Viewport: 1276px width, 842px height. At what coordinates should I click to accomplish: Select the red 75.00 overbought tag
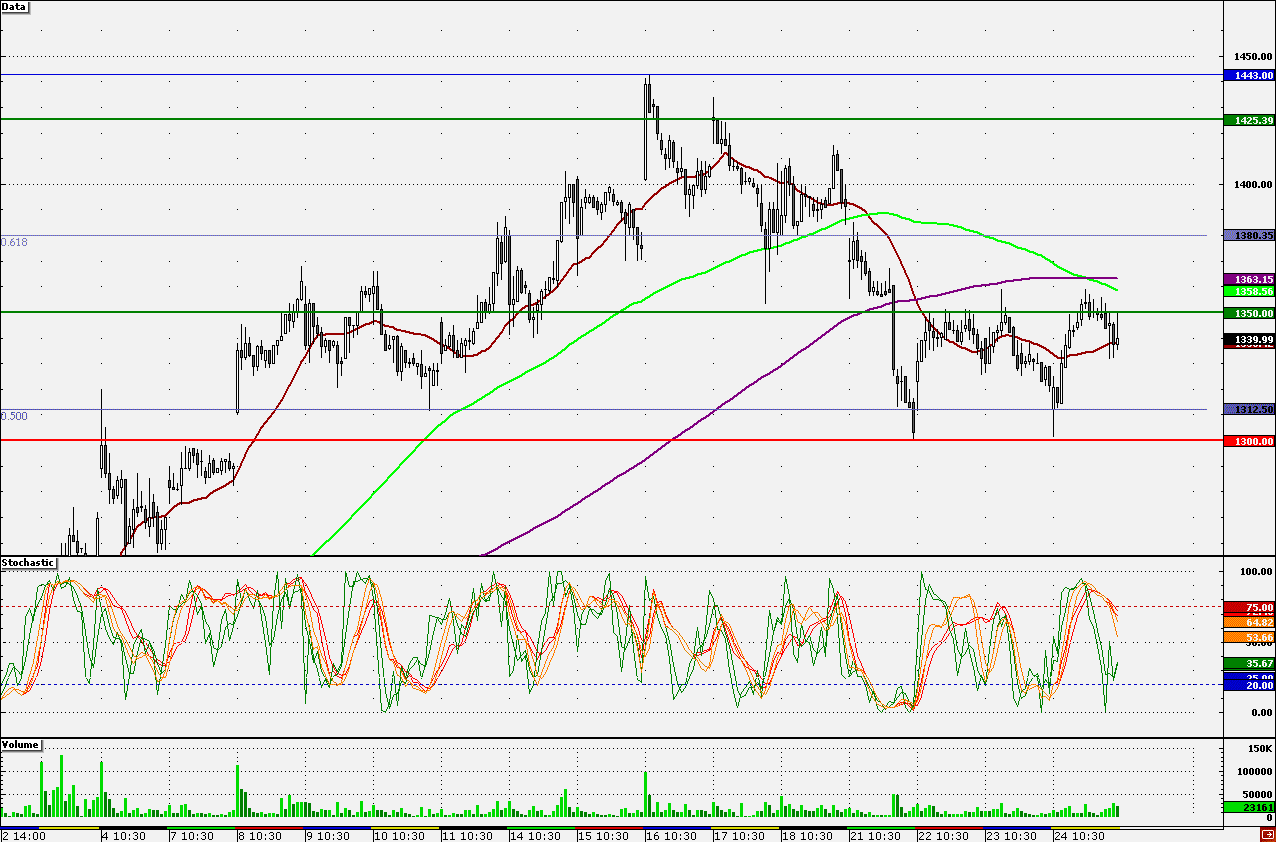[x=1250, y=607]
